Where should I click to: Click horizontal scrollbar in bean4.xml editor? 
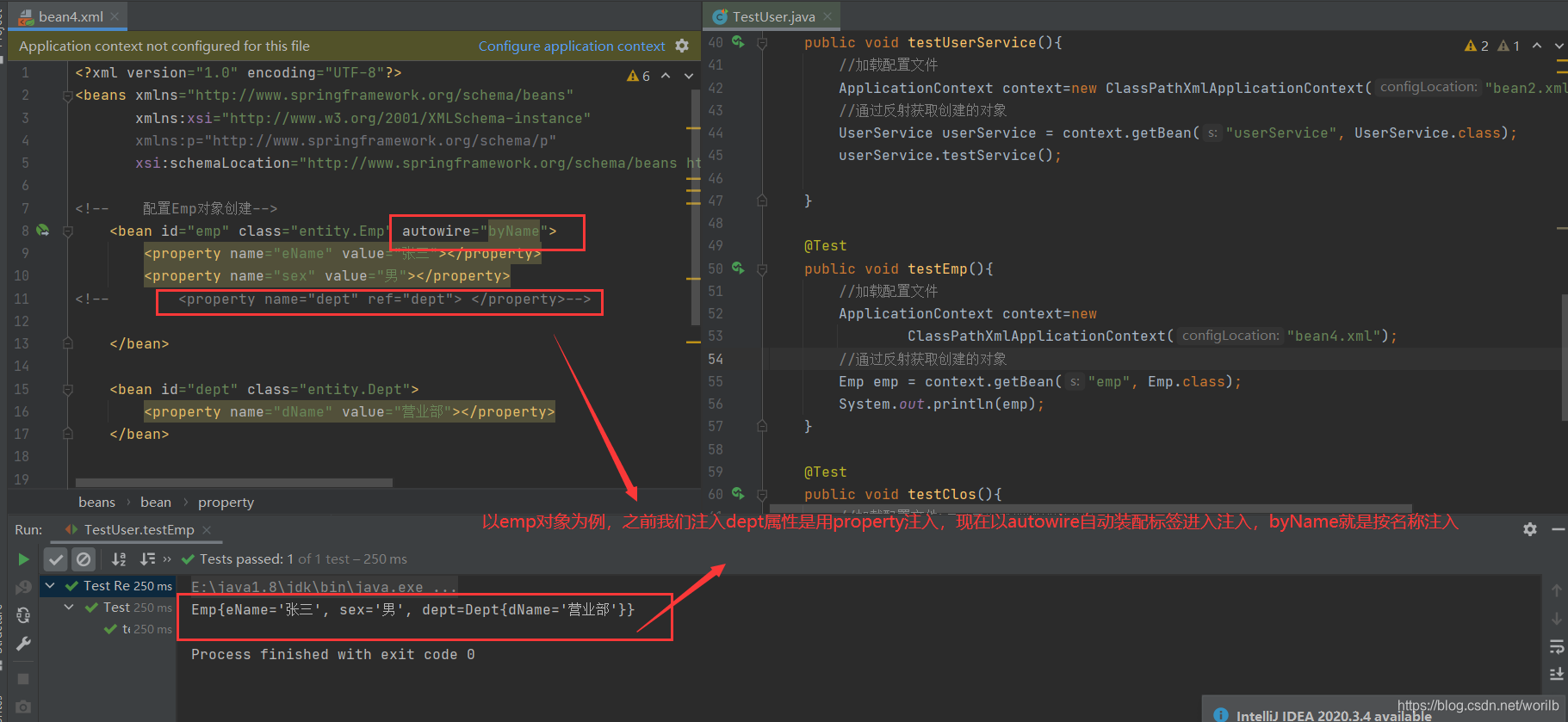click(x=234, y=483)
